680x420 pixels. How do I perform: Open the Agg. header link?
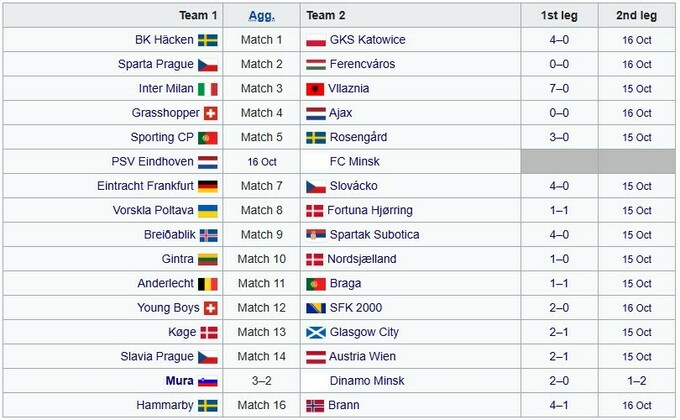(261, 15)
